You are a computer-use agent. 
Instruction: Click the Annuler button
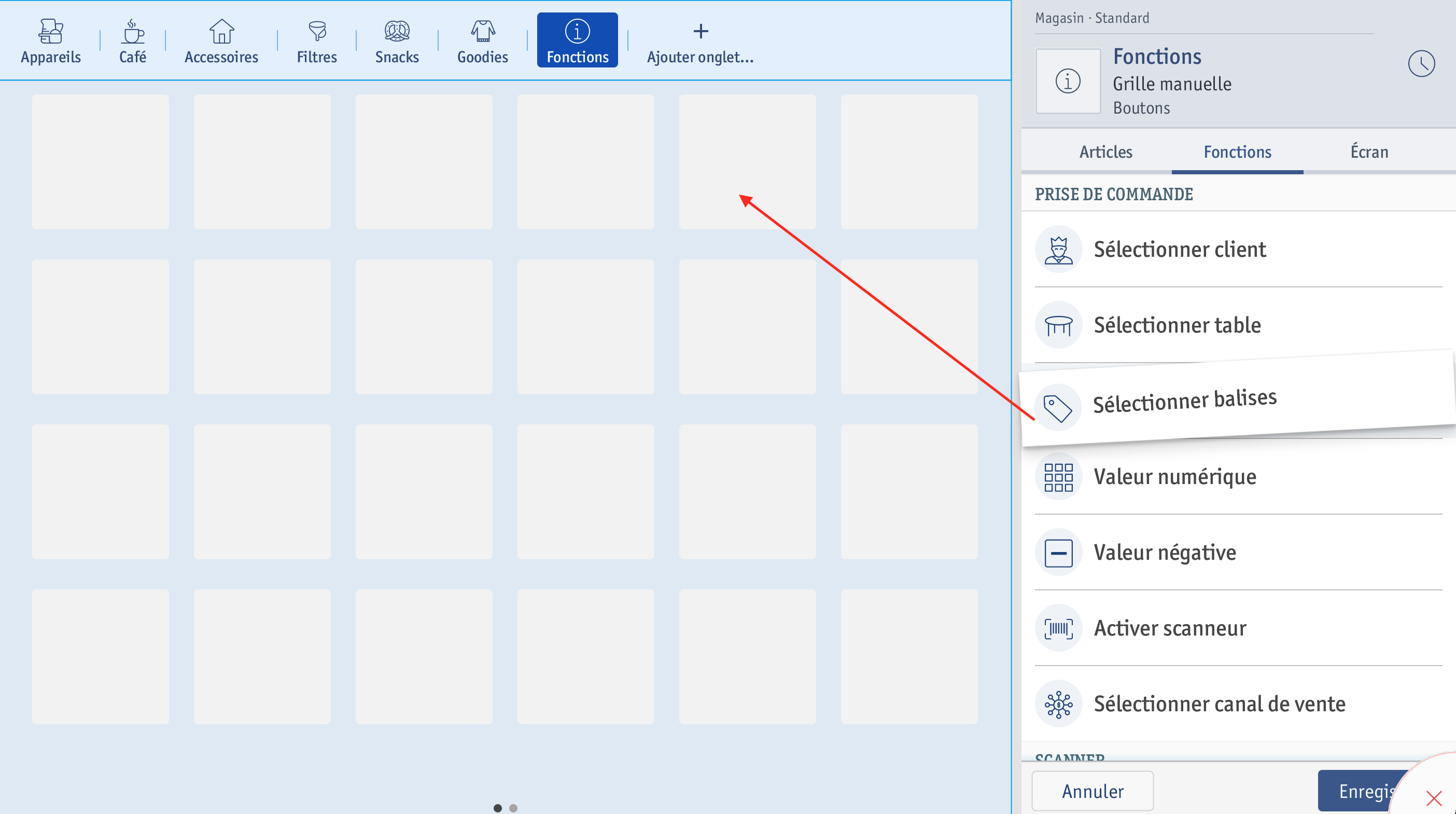(1092, 791)
